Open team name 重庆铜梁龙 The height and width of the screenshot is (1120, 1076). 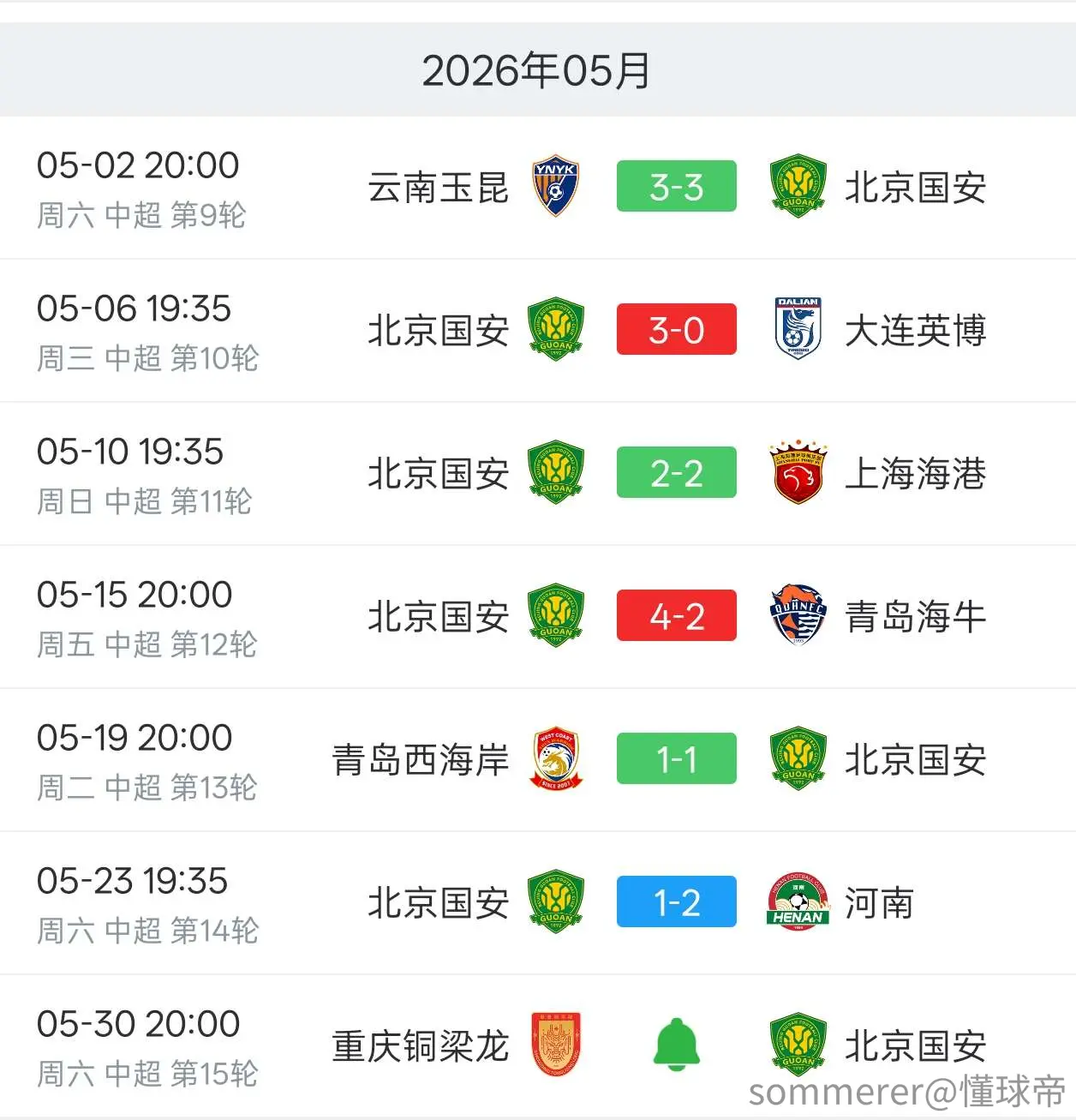pos(421,1046)
